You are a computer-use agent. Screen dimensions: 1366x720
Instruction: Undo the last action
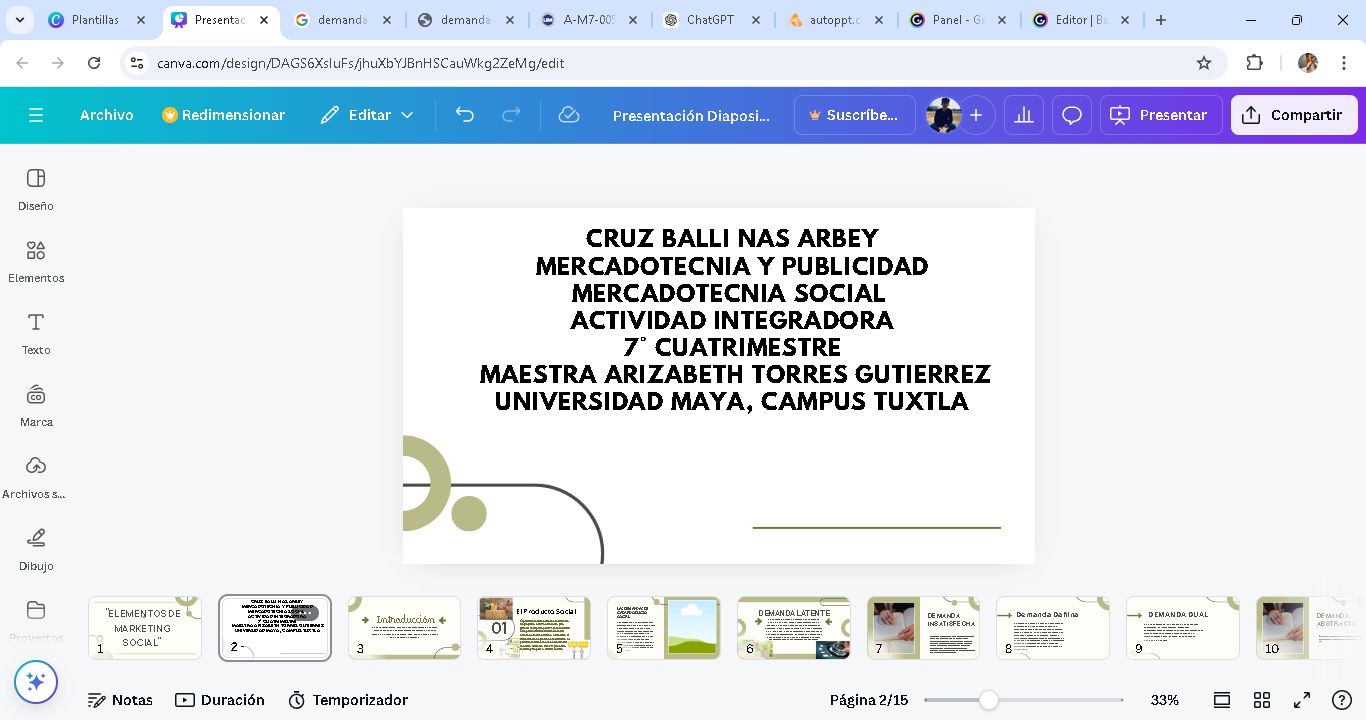coord(464,115)
